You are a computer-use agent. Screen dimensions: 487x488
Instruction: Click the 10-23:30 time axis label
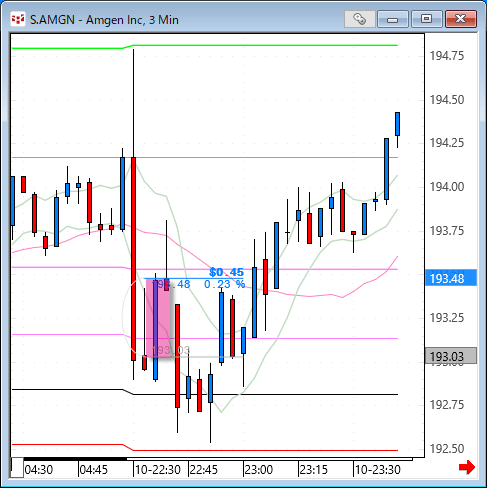point(377,470)
